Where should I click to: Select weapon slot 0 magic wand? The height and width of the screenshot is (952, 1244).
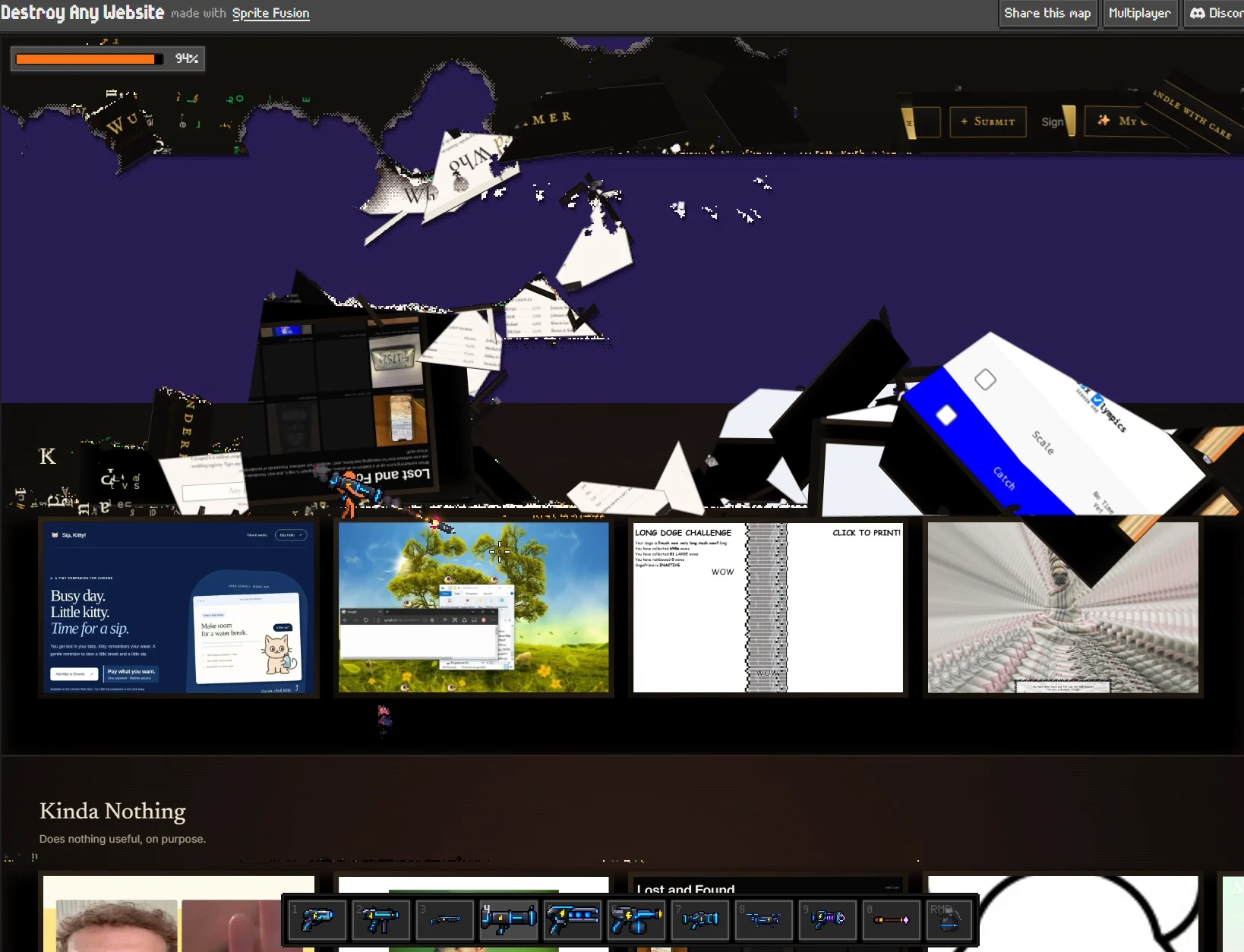[x=892, y=920]
